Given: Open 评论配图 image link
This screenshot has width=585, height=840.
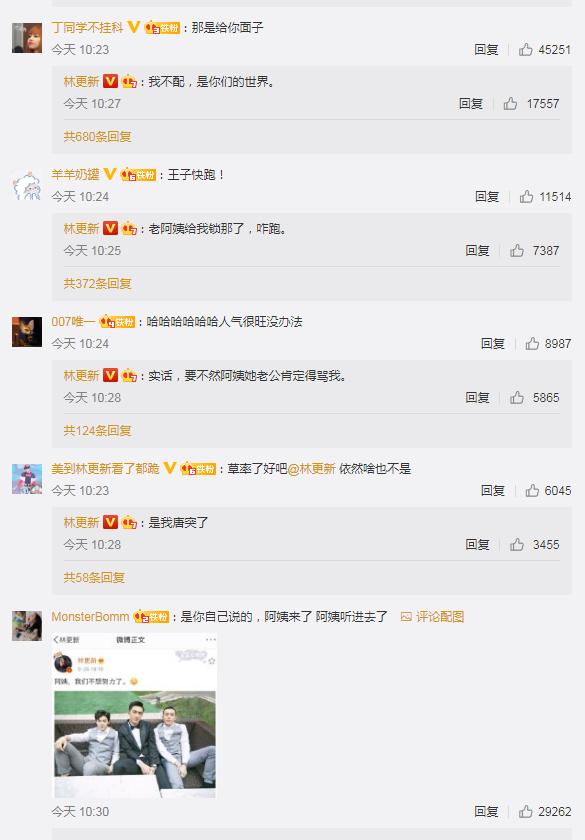Looking at the screenshot, I should click(x=432, y=617).
